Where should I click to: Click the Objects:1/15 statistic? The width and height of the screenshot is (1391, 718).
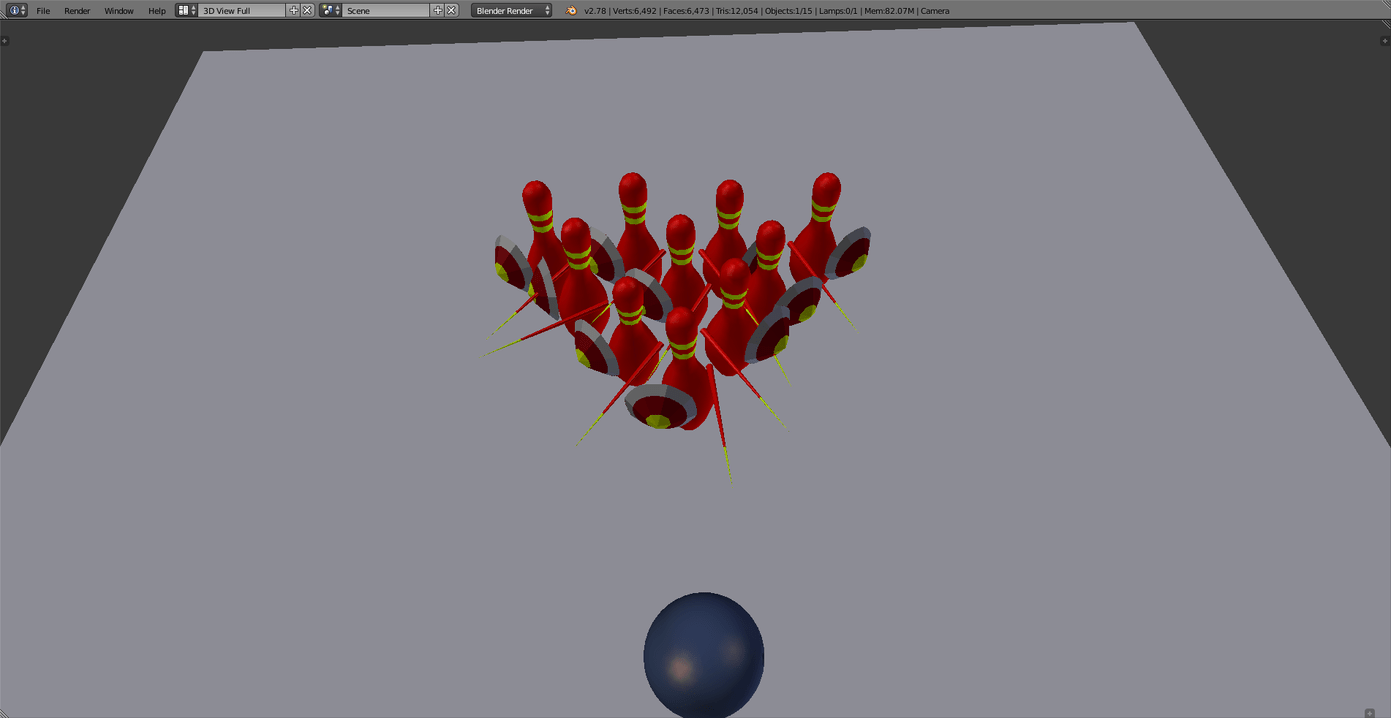[790, 11]
